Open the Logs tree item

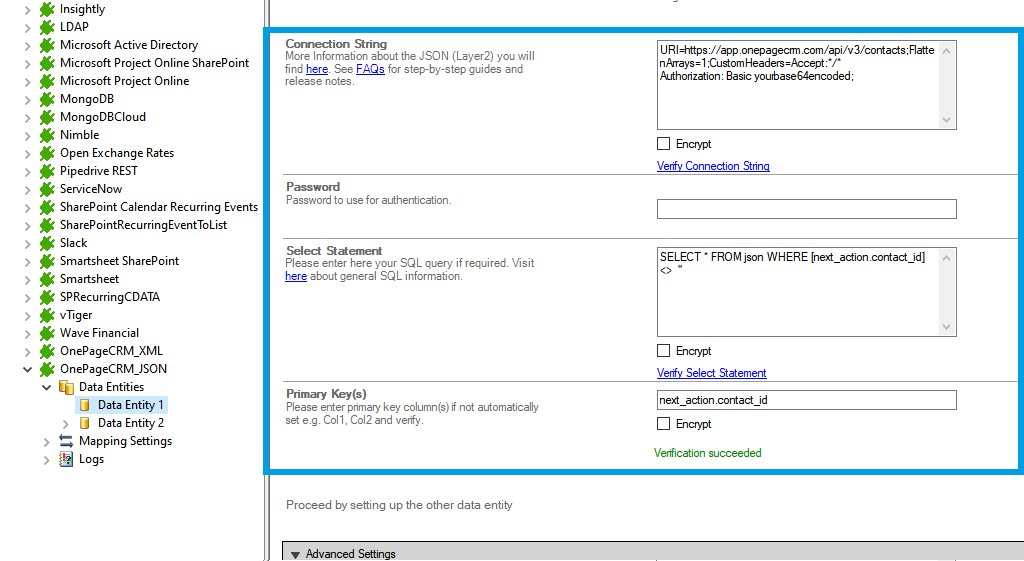point(91,459)
